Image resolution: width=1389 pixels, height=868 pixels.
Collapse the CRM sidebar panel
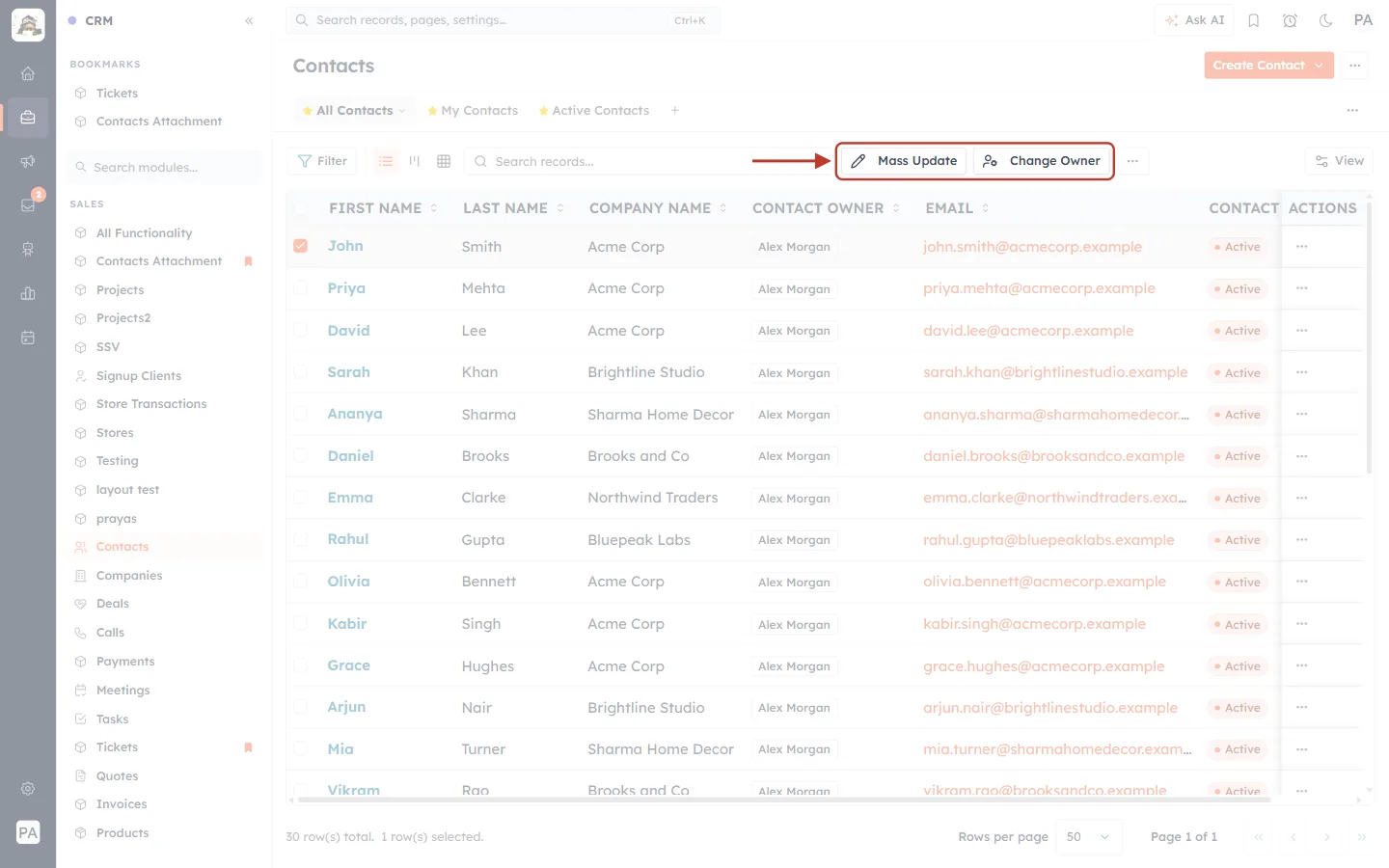[249, 20]
